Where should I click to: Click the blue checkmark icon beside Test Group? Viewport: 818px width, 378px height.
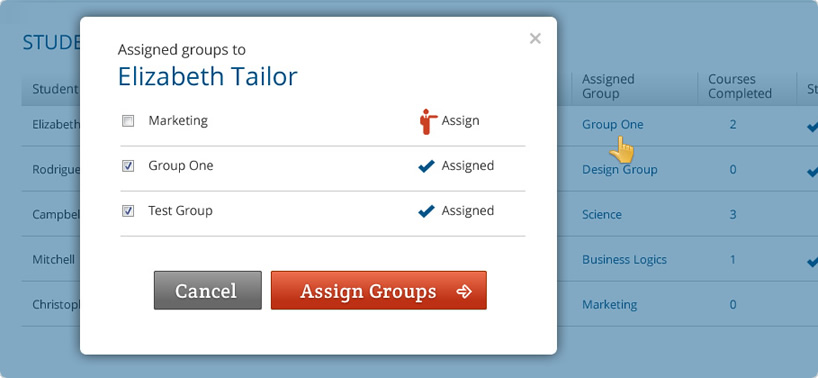coord(426,211)
